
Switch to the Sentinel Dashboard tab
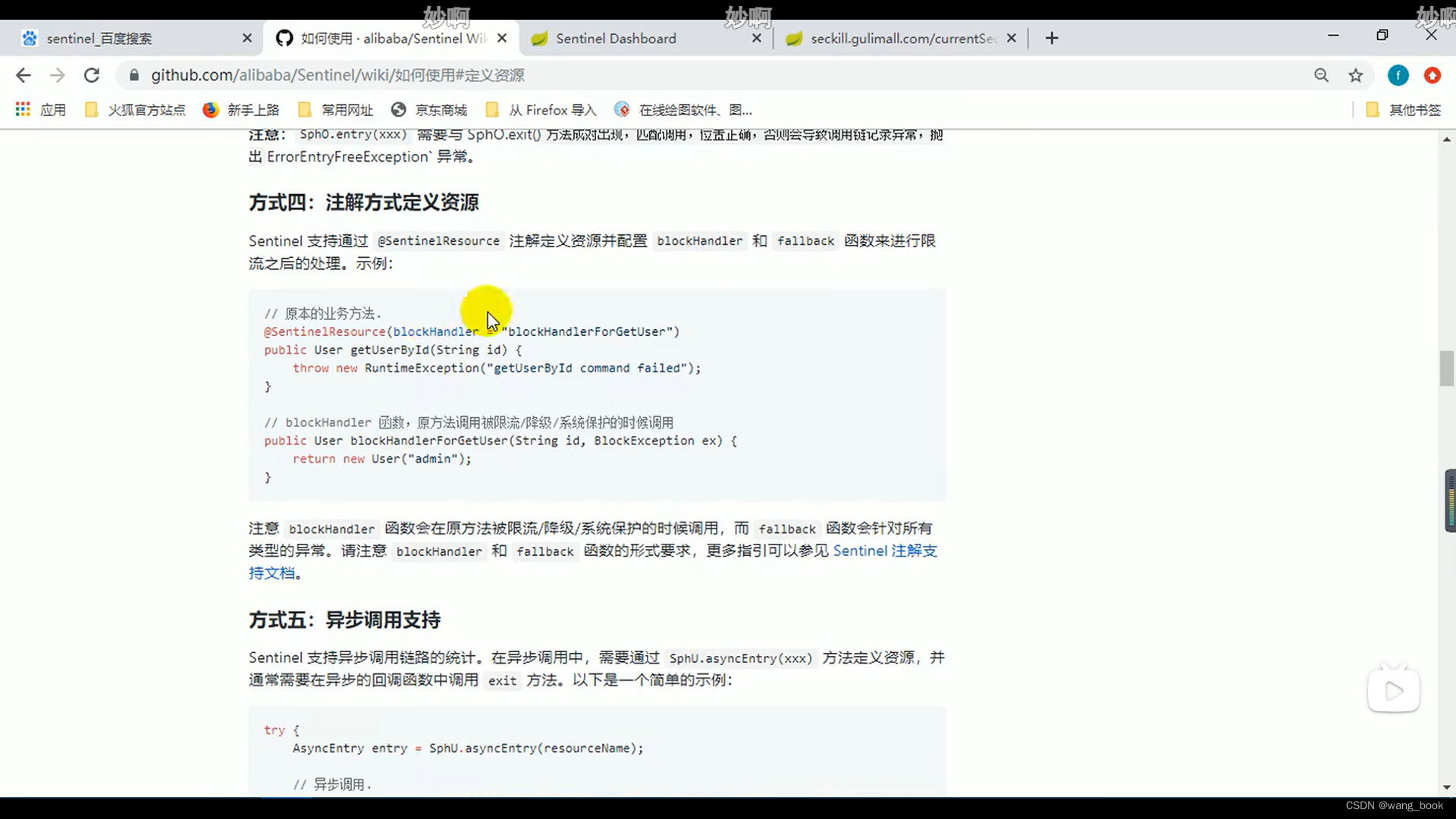pyautogui.click(x=614, y=38)
